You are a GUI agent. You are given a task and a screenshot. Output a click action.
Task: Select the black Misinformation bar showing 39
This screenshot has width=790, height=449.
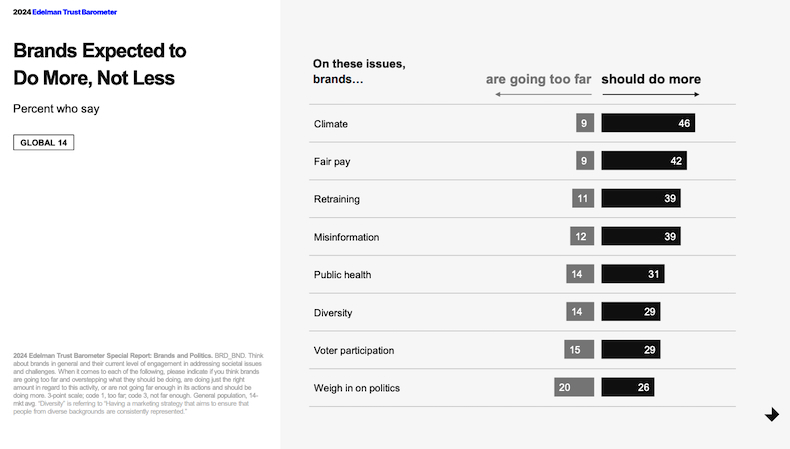tap(641, 237)
